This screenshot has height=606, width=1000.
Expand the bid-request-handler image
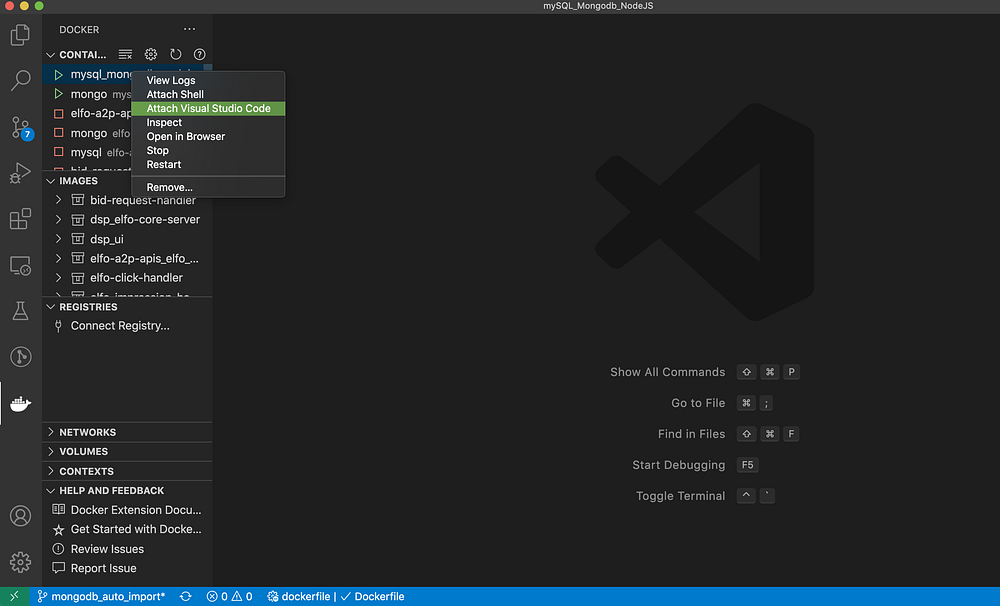(x=58, y=200)
